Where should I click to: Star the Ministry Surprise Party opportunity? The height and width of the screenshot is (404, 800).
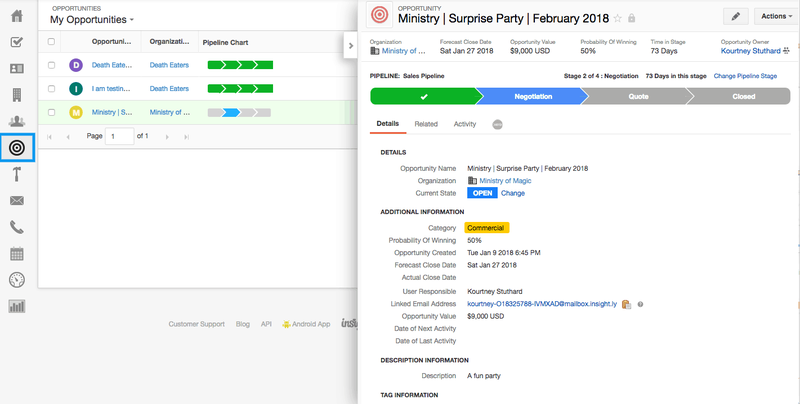click(x=617, y=18)
